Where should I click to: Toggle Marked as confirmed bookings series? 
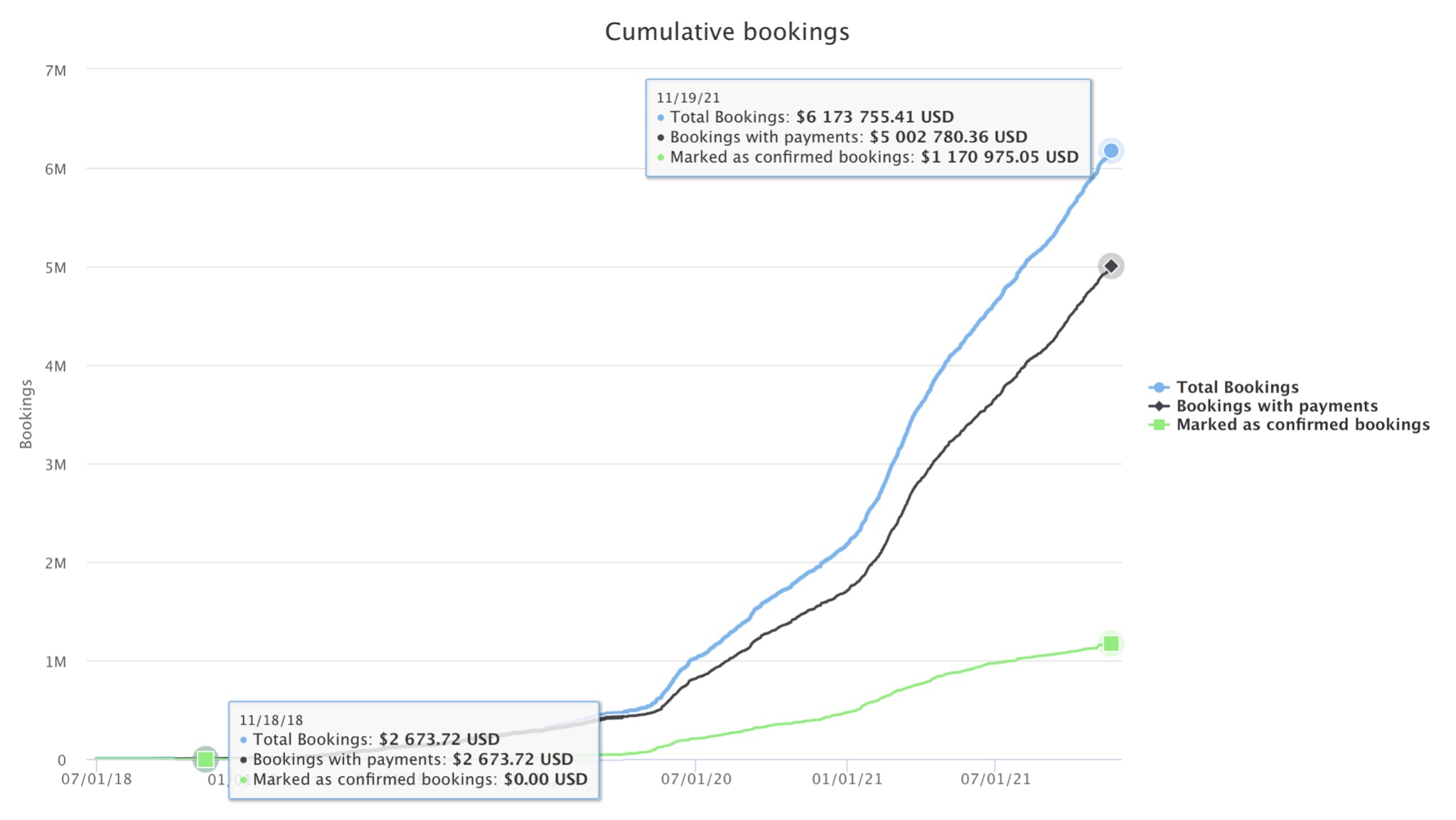click(1302, 425)
